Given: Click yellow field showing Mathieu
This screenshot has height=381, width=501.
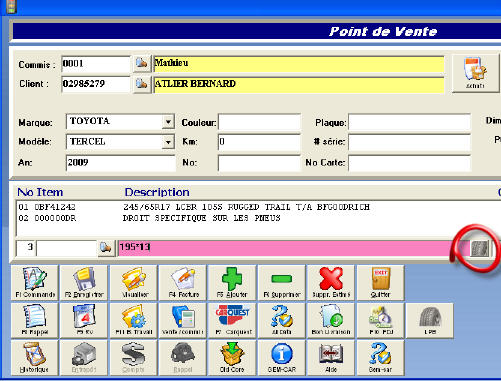Looking at the screenshot, I should [299, 64].
